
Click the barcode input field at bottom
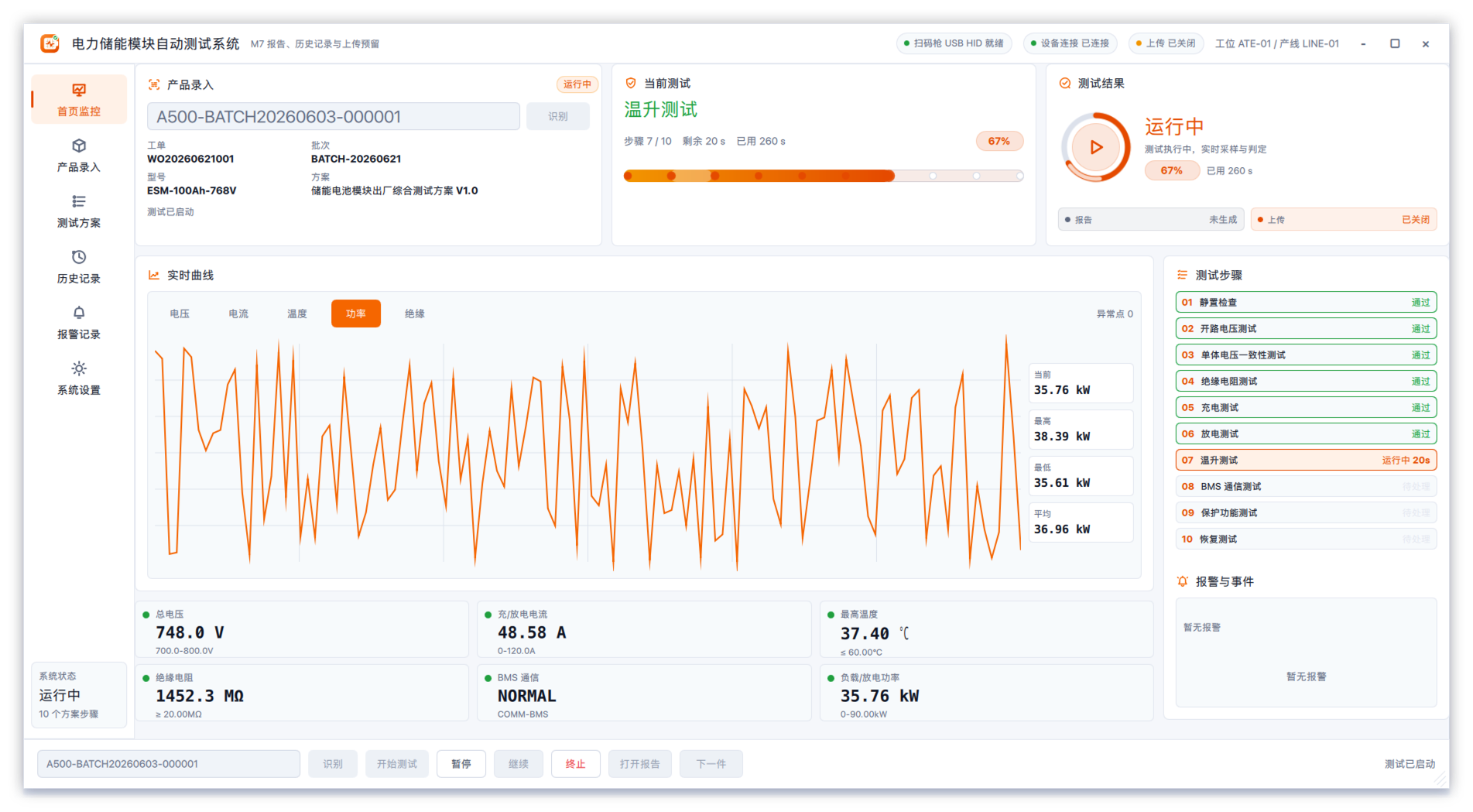[169, 764]
